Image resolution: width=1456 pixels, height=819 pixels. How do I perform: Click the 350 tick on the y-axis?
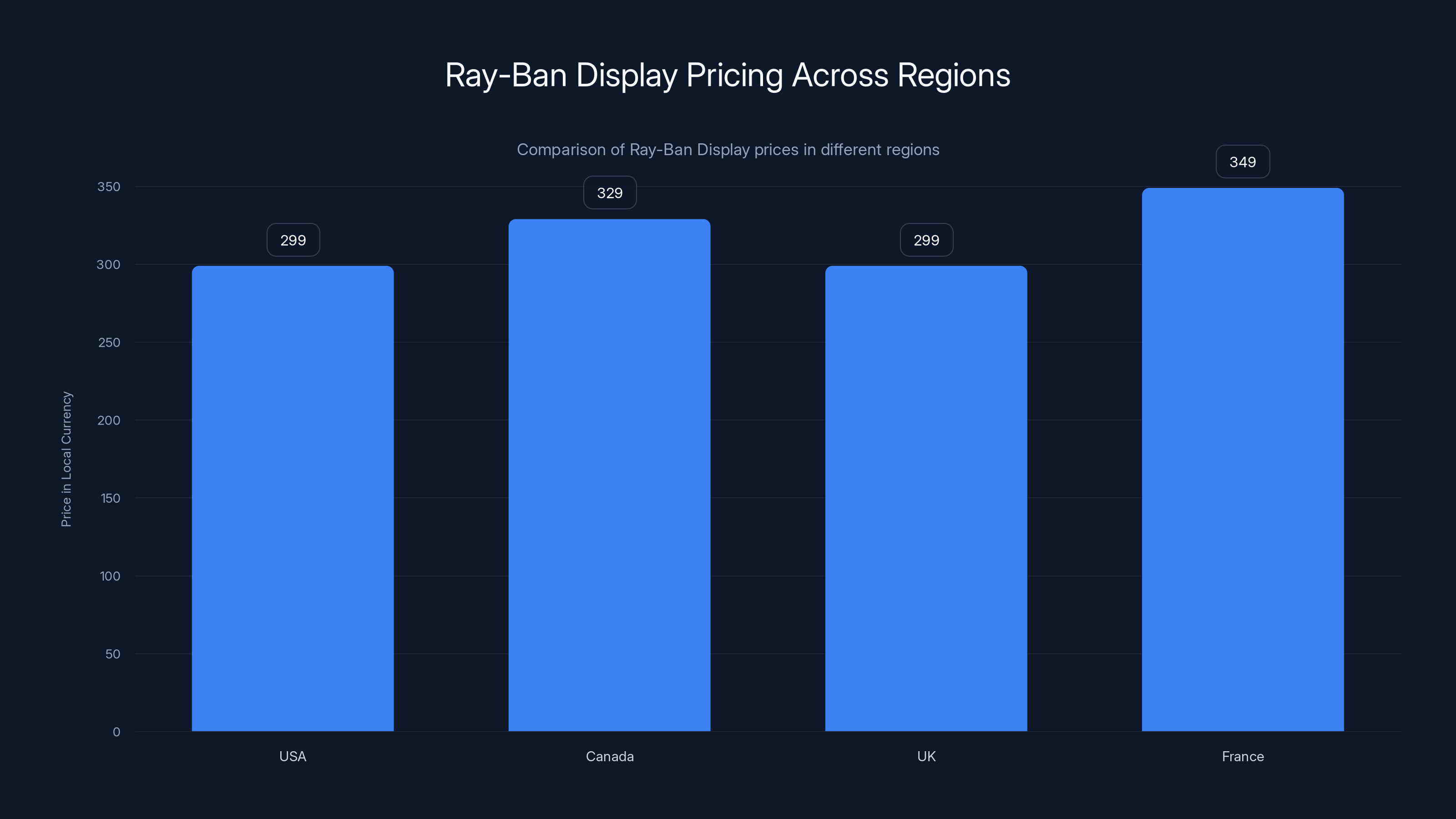coord(110,187)
